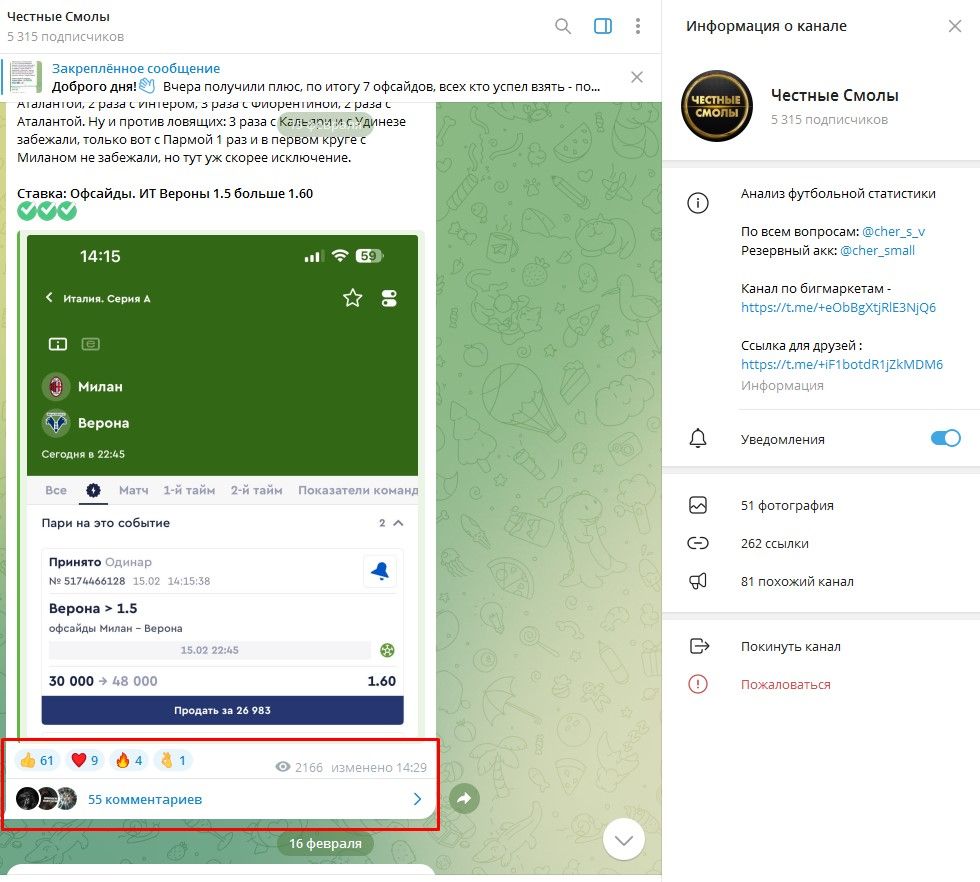The image size is (980, 882).
Task: Click the links chain icon
Action: [x=698, y=543]
